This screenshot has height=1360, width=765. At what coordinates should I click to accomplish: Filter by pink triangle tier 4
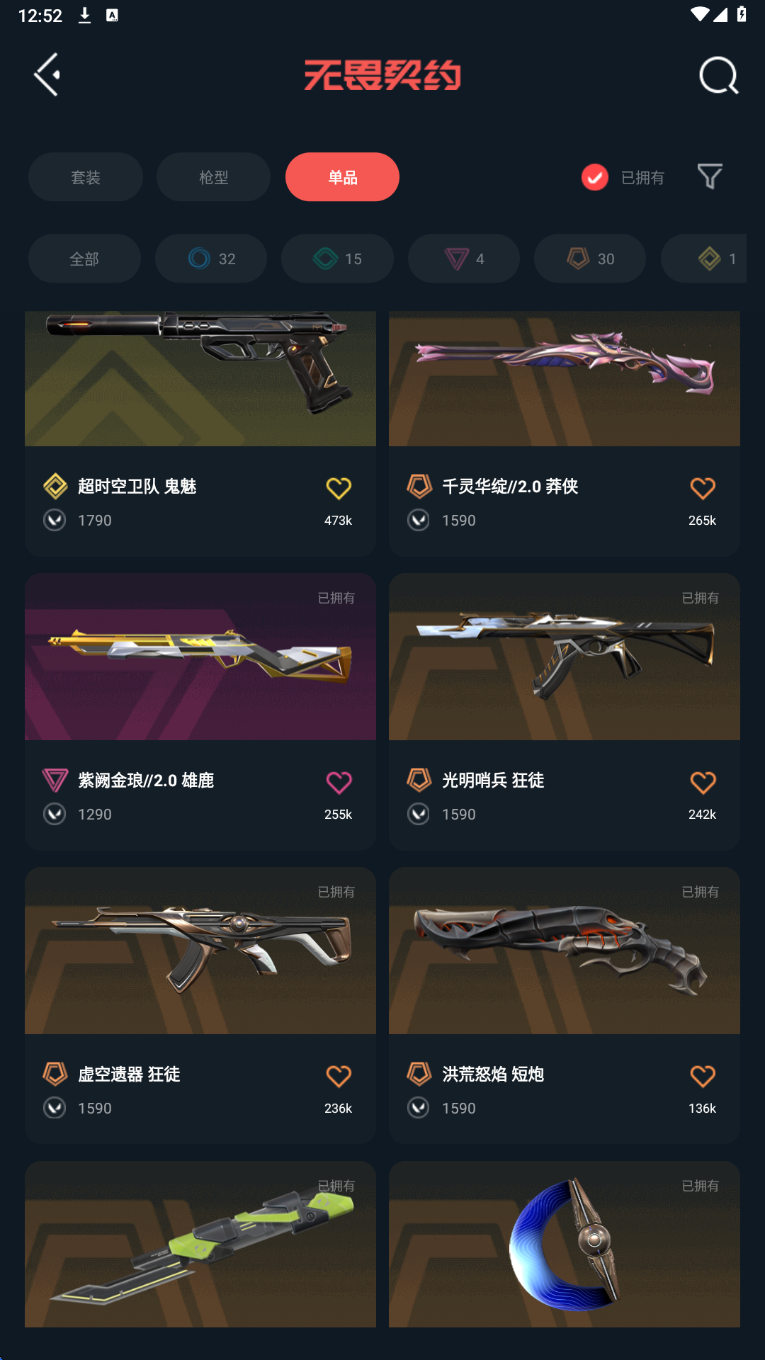tap(464, 259)
